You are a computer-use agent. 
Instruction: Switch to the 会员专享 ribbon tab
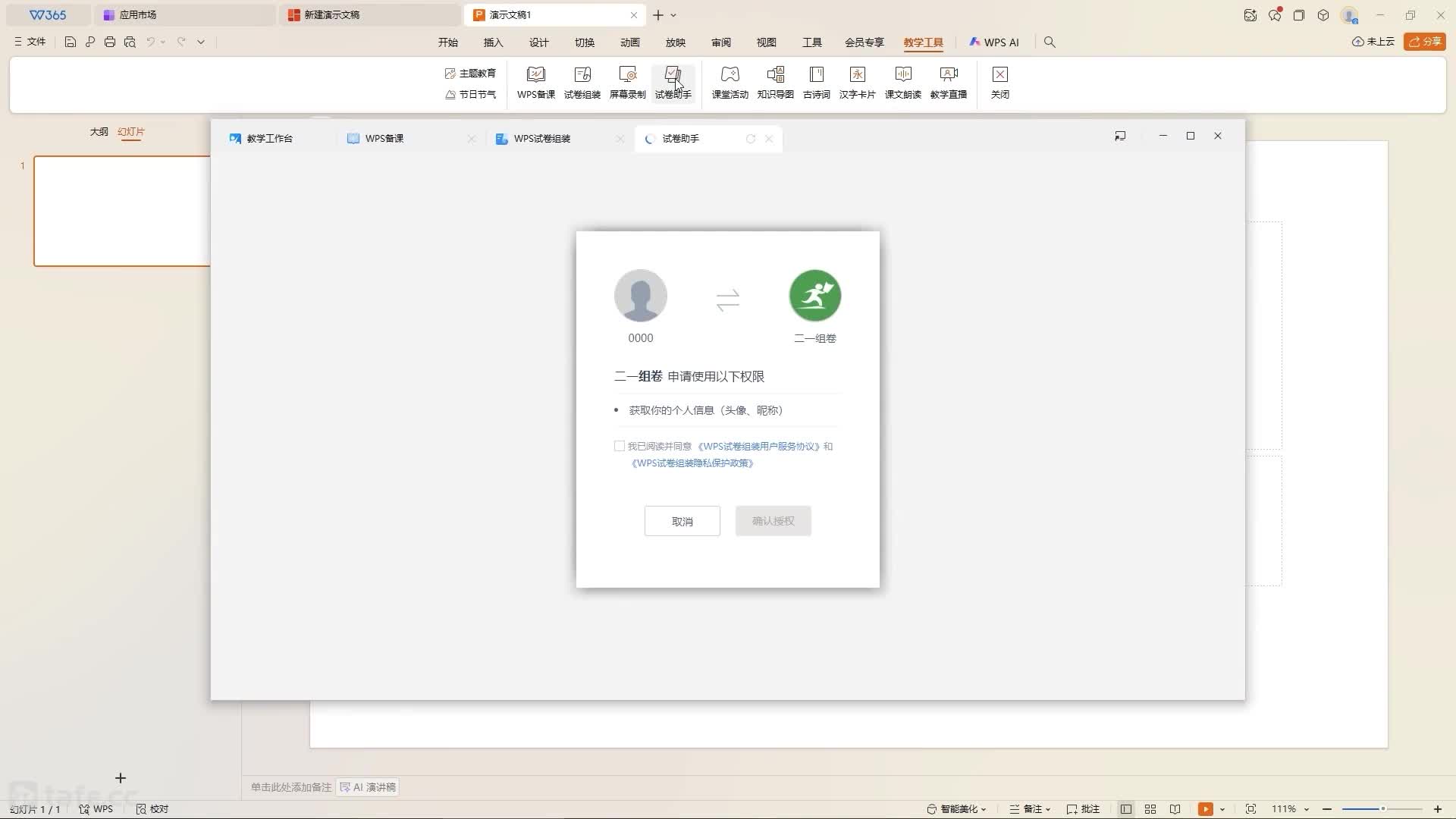pyautogui.click(x=864, y=42)
